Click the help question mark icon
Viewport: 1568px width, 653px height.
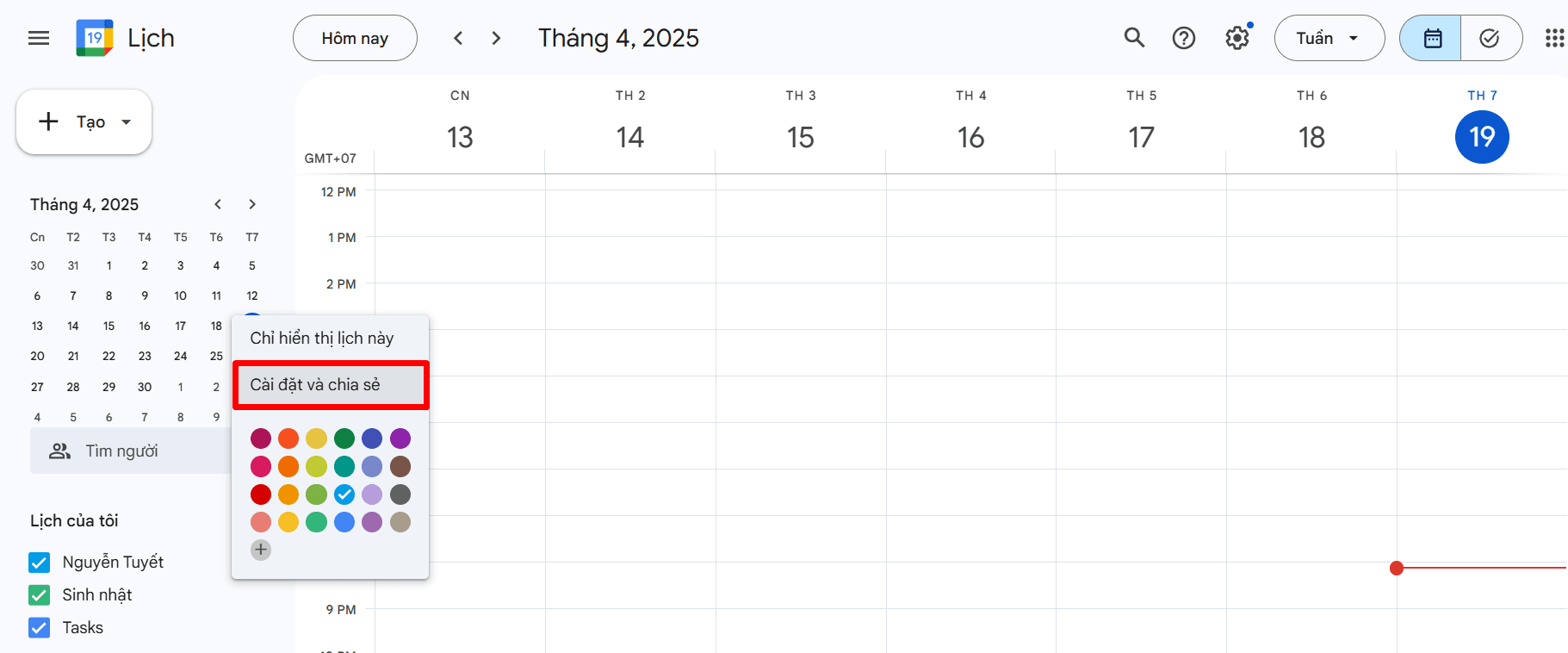click(x=1183, y=38)
